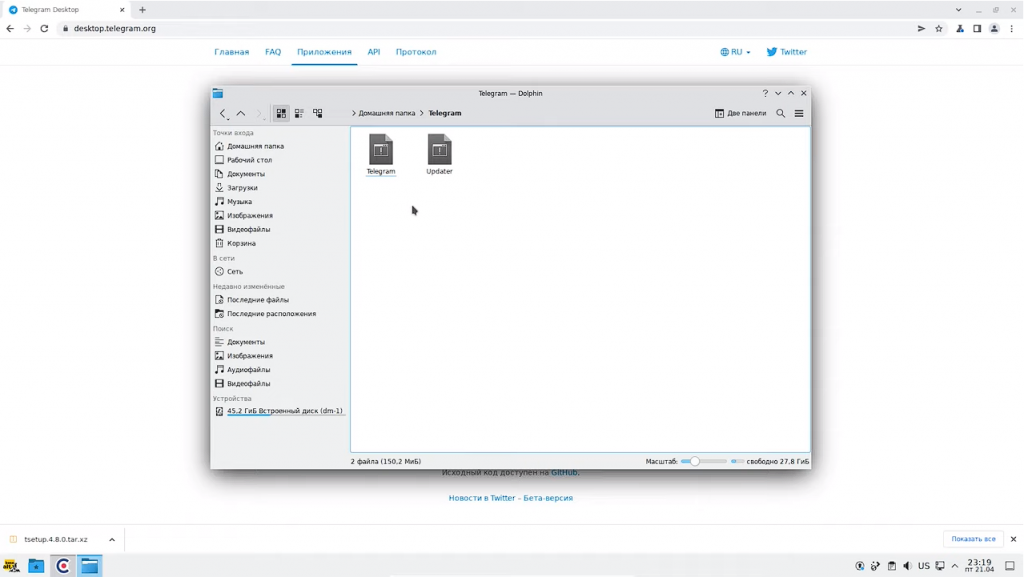Navigate to Домашняя папка in the breadcrumb
Screen dimensions: 1024x577
(387, 114)
